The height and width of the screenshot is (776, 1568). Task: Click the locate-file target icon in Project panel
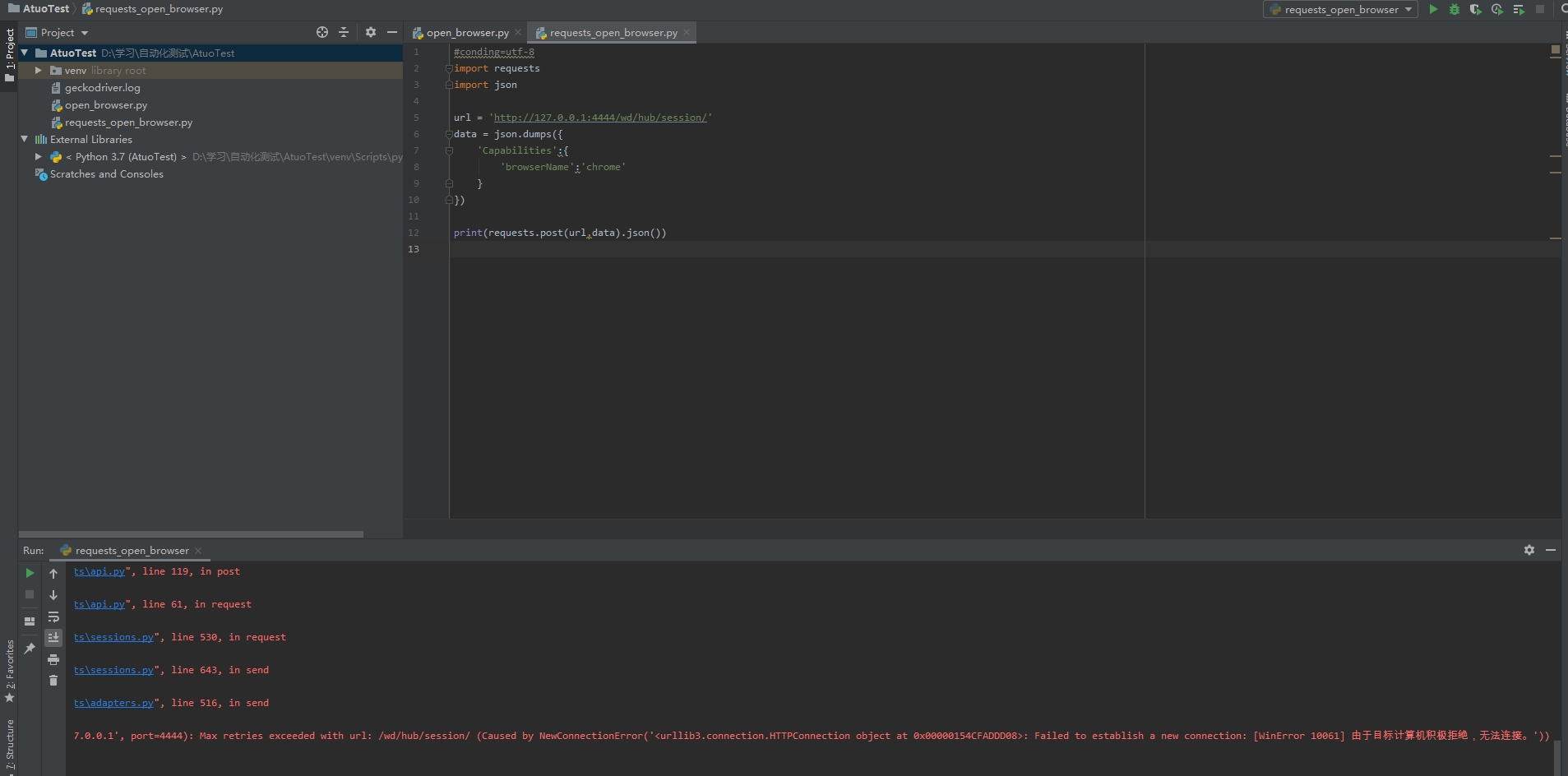[322, 32]
